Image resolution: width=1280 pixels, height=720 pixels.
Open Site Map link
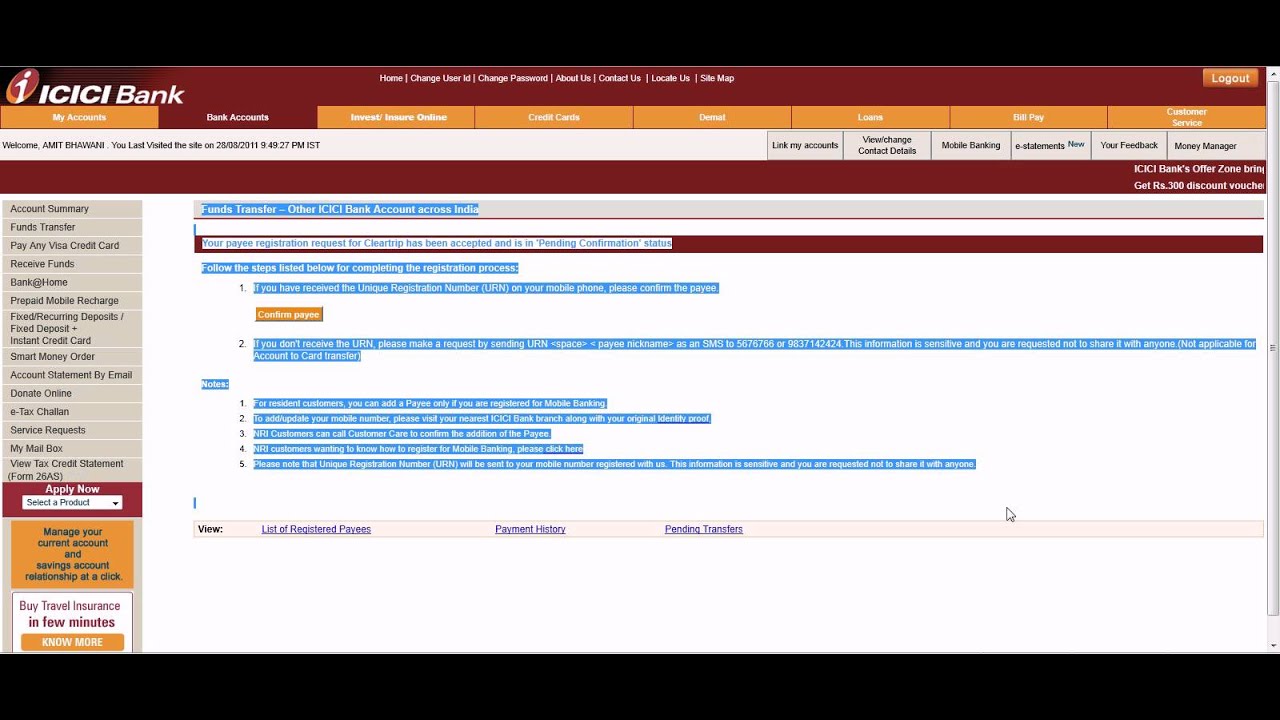coord(717,78)
